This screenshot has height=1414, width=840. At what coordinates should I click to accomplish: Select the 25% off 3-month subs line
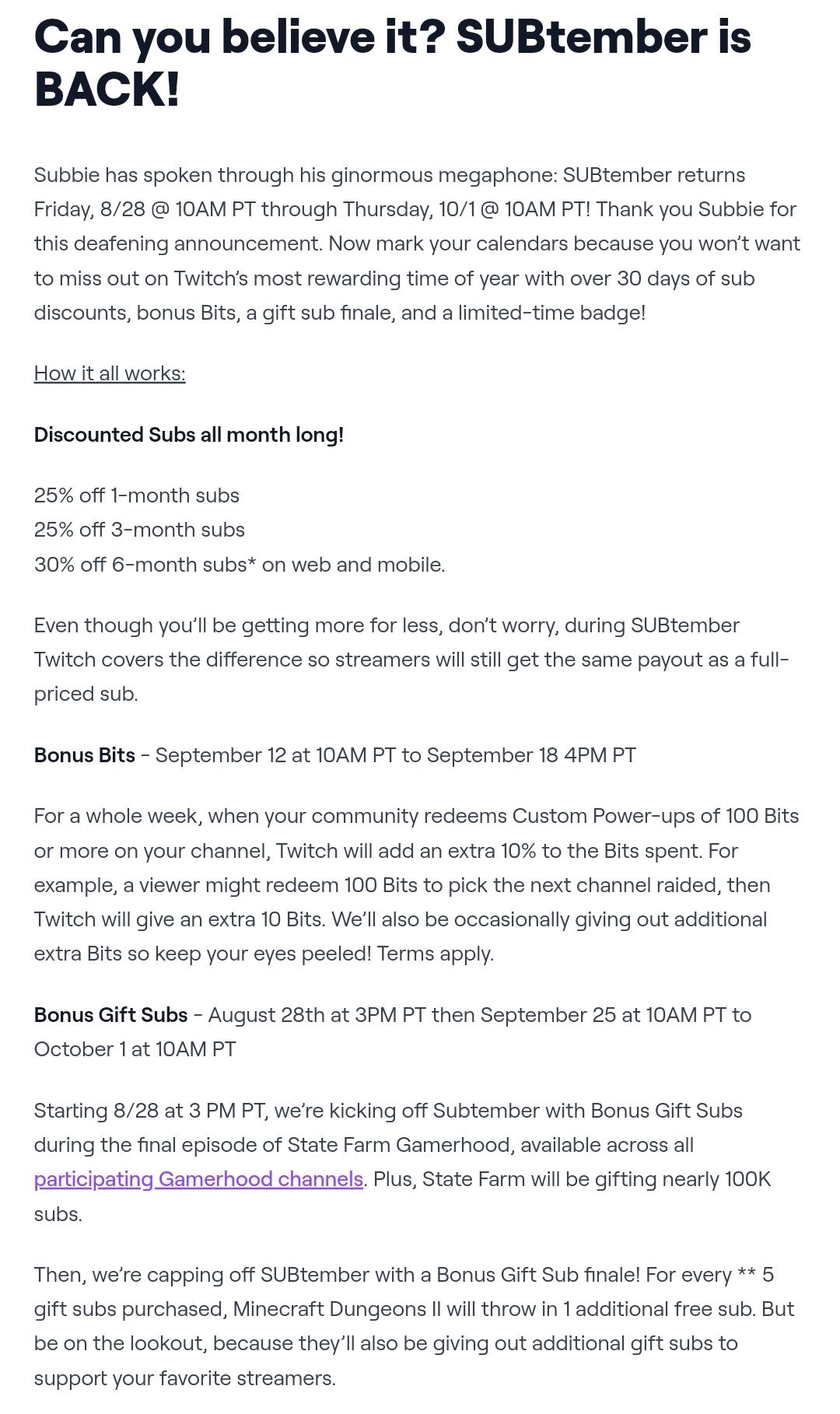[139, 530]
